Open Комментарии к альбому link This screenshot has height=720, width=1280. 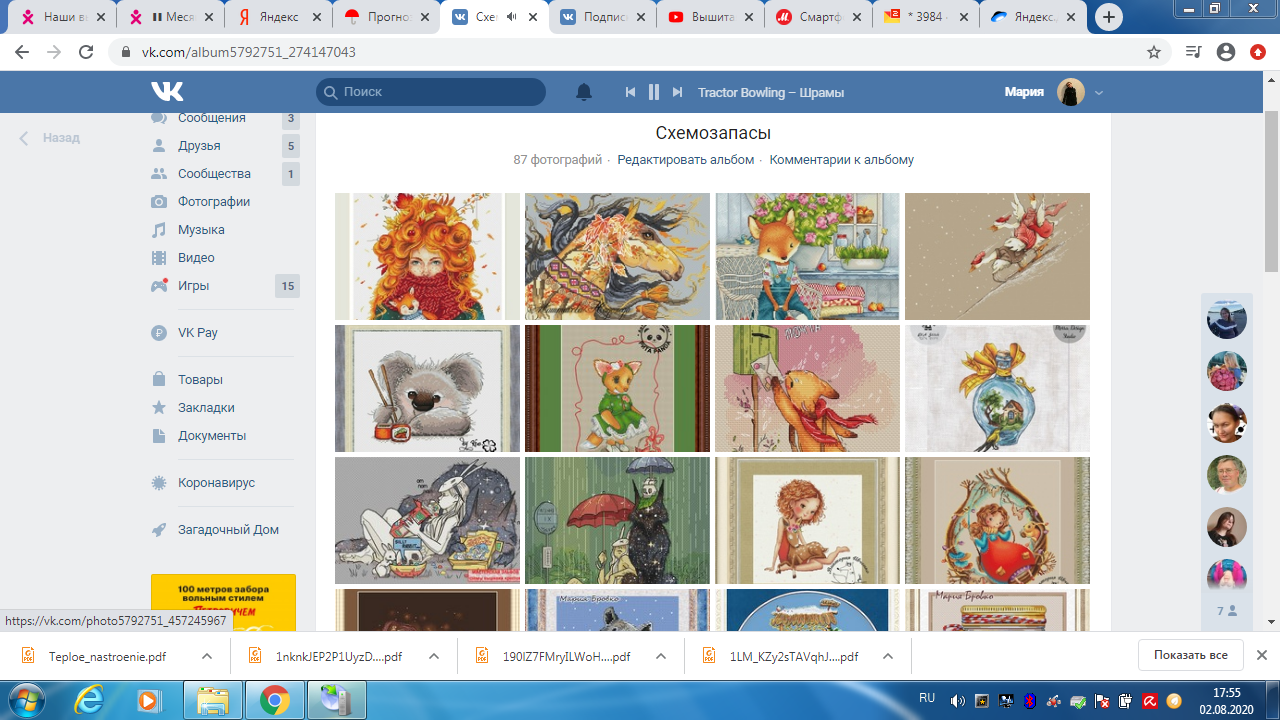click(841, 160)
